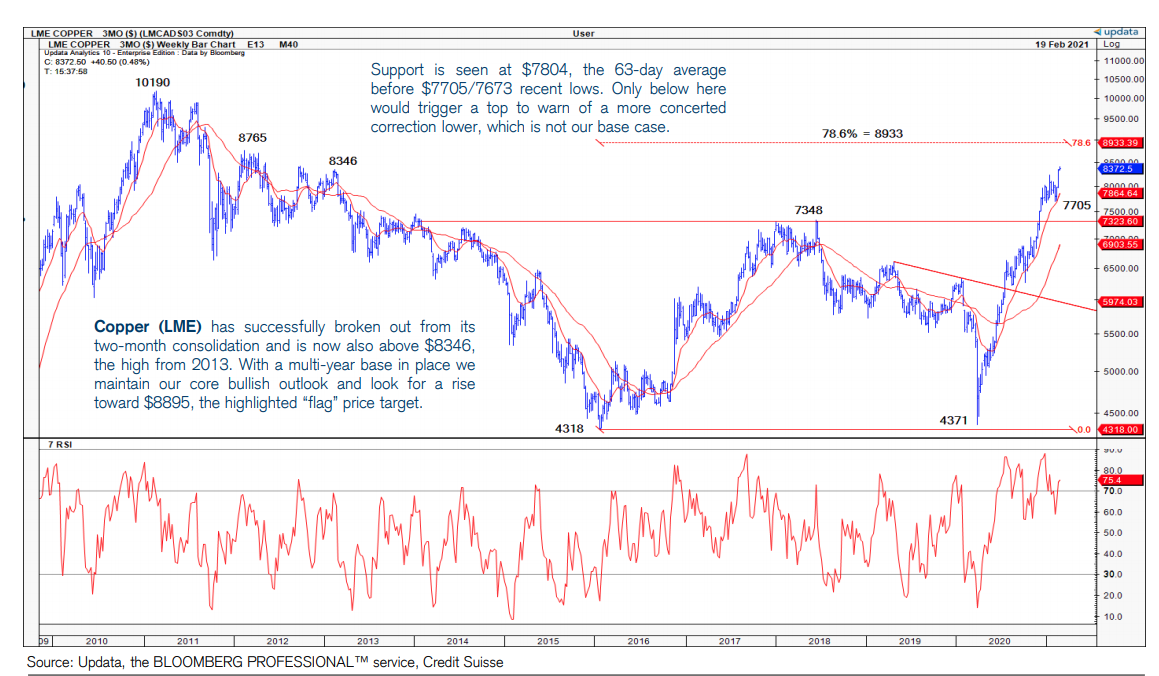The image size is (1159, 676).
Task: Click the M40 moving average setting label
Action: point(288,45)
